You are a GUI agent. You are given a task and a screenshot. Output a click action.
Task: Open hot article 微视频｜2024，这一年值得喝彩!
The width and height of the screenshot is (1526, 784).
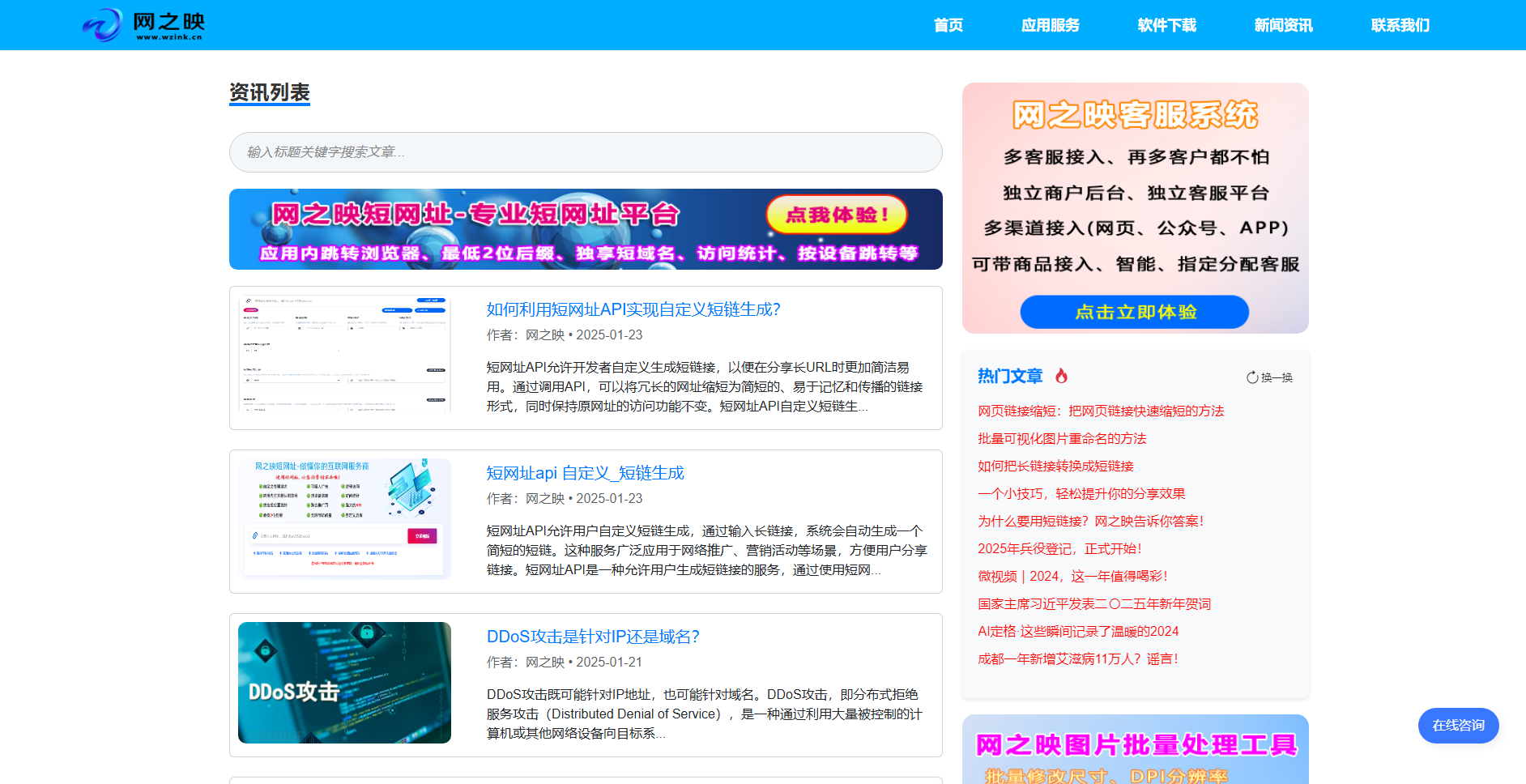1072,577
